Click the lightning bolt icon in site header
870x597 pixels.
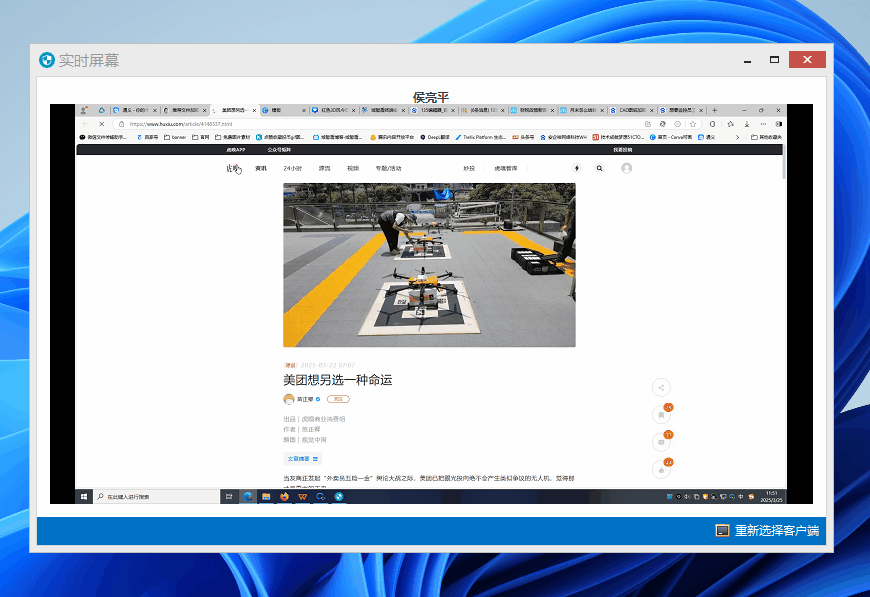point(576,168)
